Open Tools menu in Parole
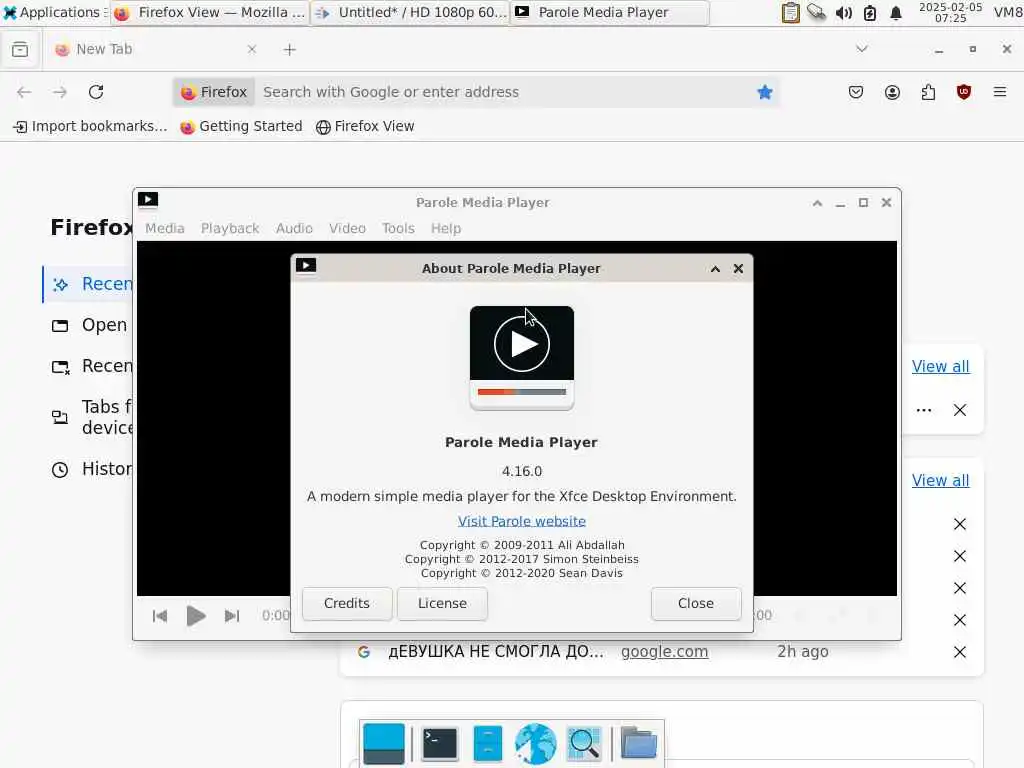1024x768 pixels. [x=398, y=229]
